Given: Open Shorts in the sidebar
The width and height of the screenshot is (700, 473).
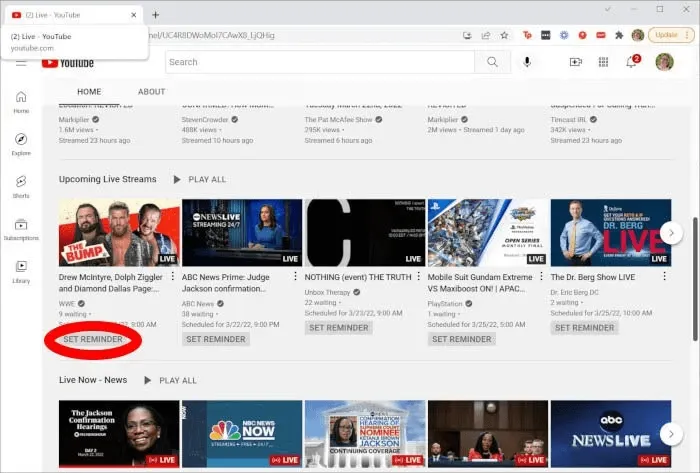Looking at the screenshot, I should [x=21, y=187].
